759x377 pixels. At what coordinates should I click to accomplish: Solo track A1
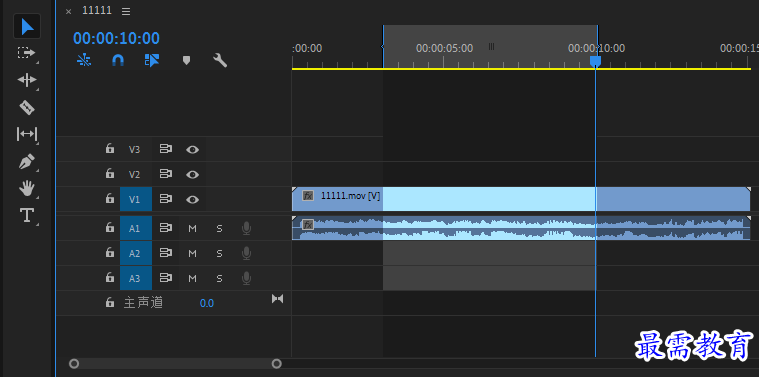pos(219,228)
